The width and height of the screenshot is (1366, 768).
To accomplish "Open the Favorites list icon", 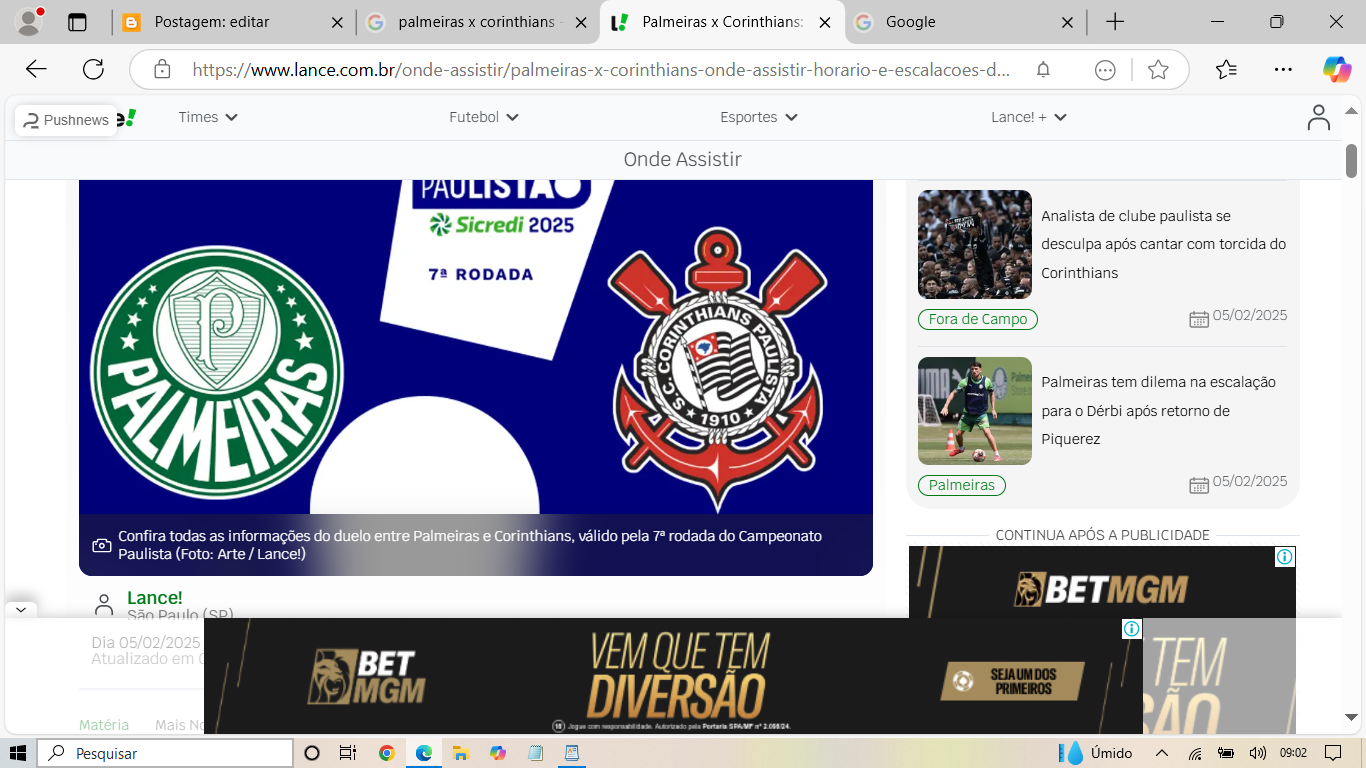I will (x=1226, y=69).
